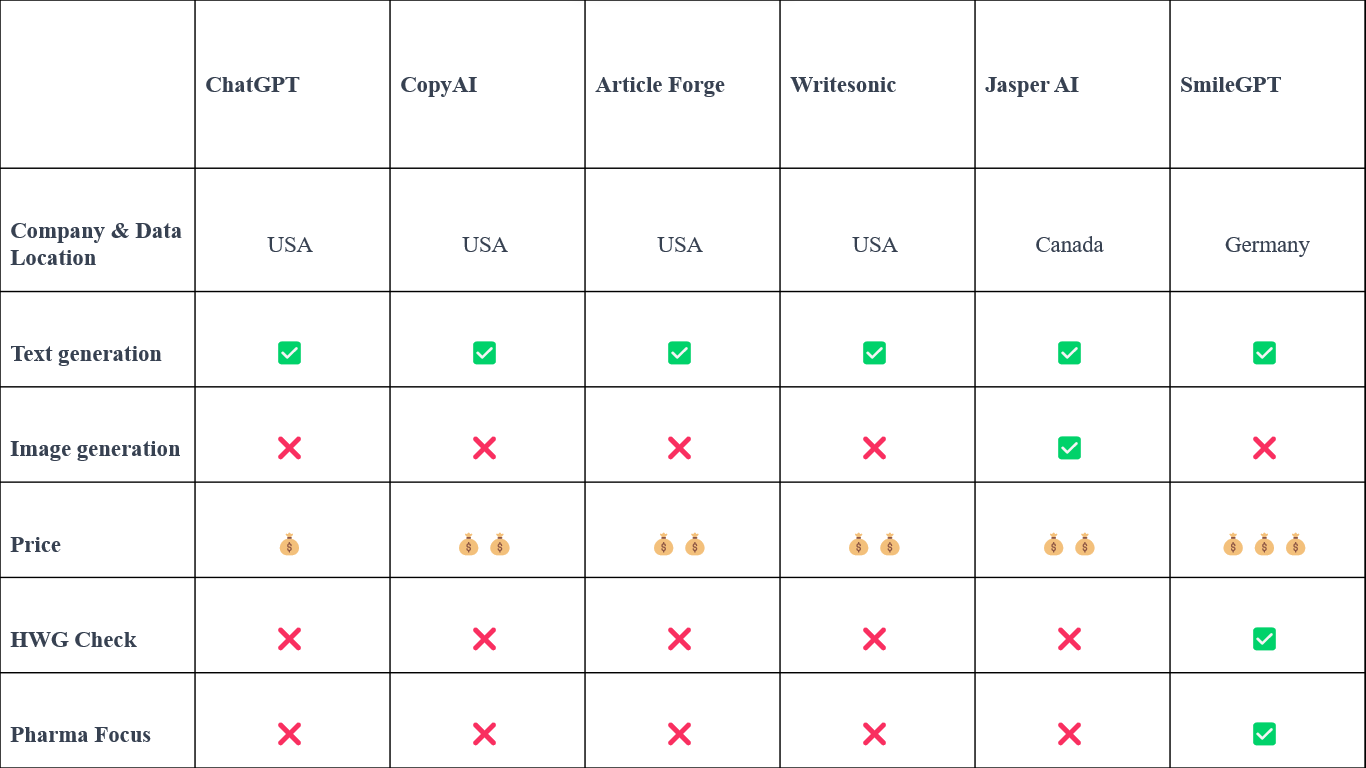Click the red cross for CopyAI Pharma Focus
1366x768 pixels.
pos(484,734)
